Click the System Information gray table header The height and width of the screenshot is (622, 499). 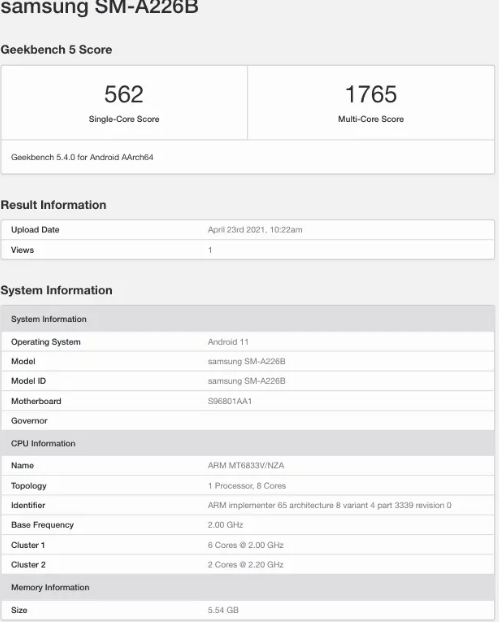[248, 319]
